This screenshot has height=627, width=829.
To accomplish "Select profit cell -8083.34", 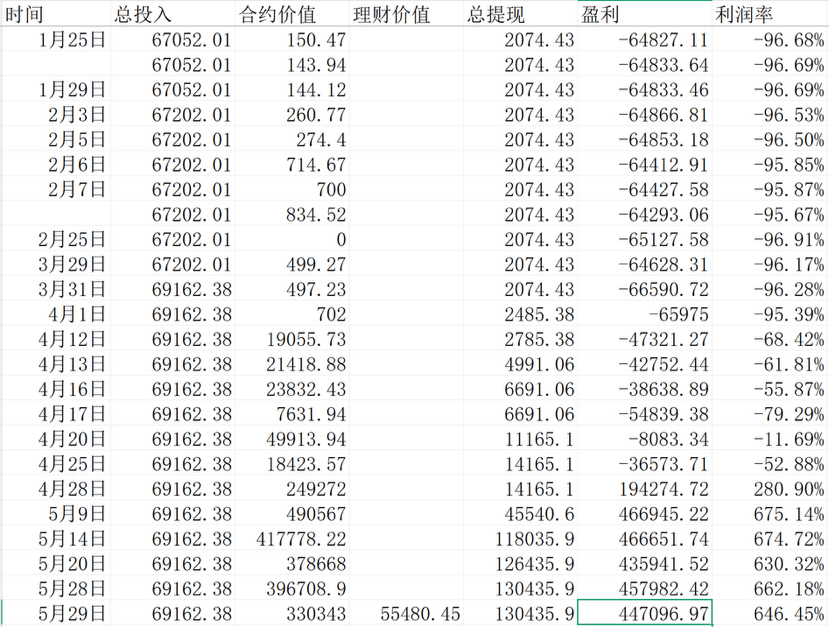I will [x=644, y=439].
